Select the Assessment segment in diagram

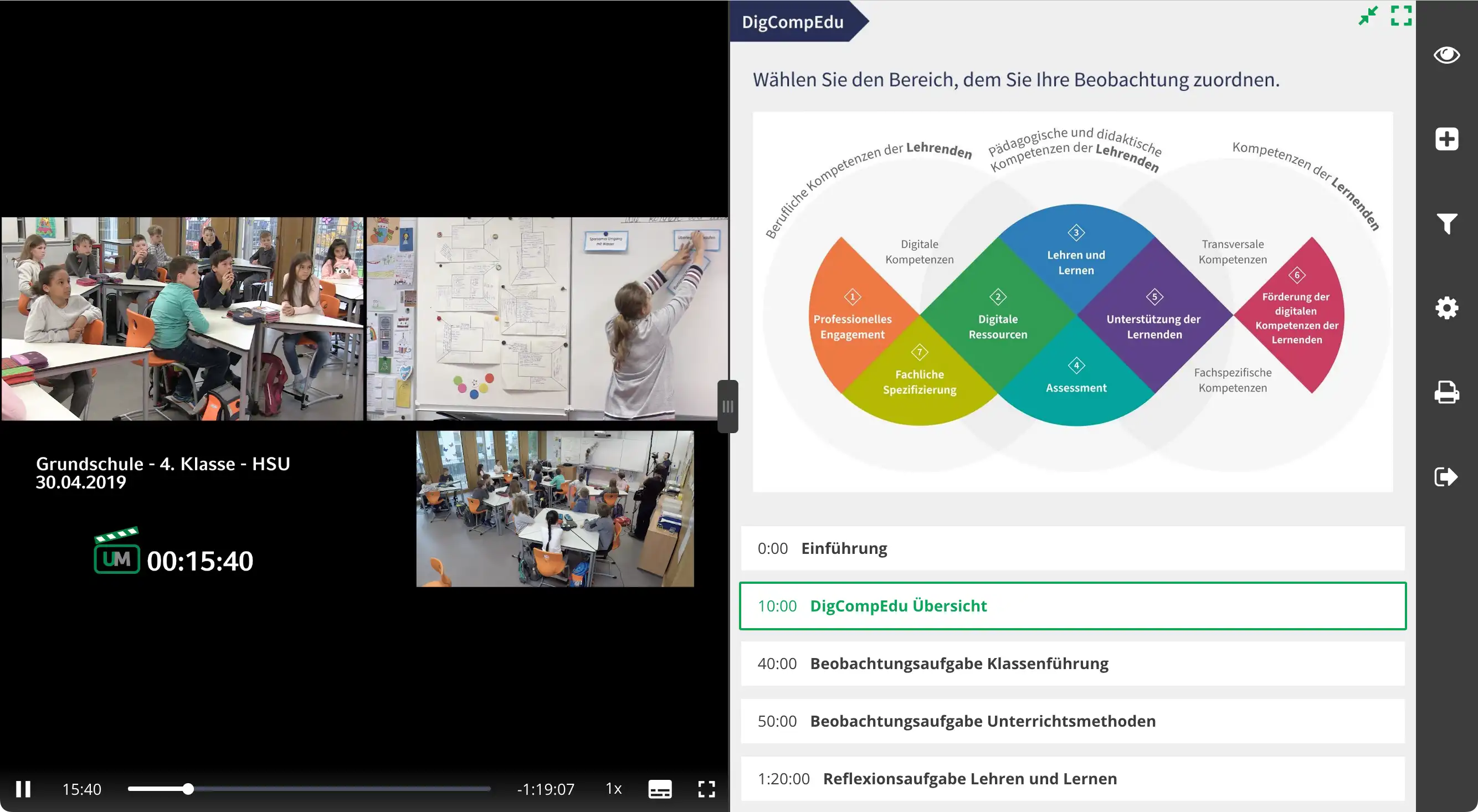tap(1076, 382)
